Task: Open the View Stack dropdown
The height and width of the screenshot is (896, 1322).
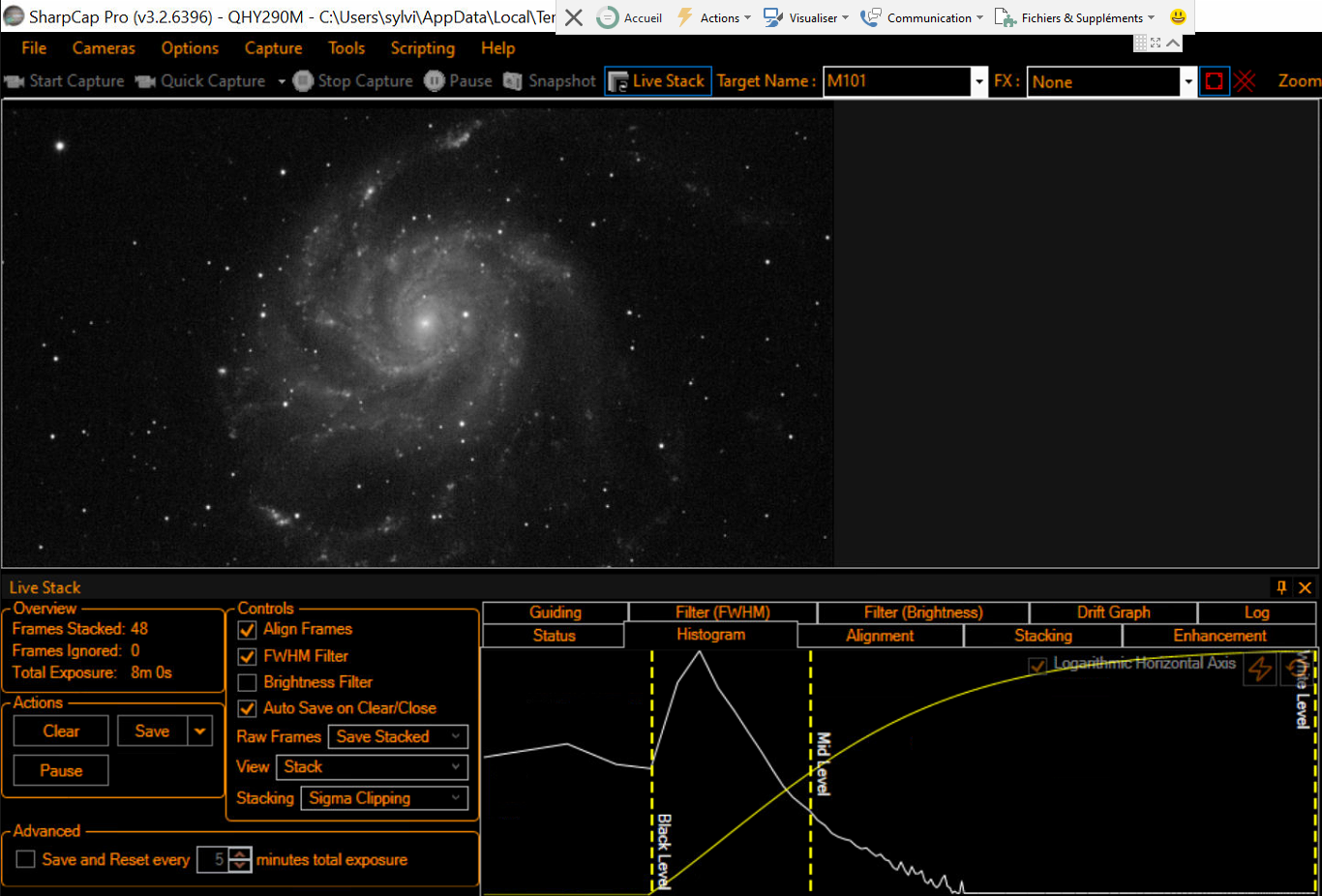Action: pyautogui.click(x=372, y=767)
